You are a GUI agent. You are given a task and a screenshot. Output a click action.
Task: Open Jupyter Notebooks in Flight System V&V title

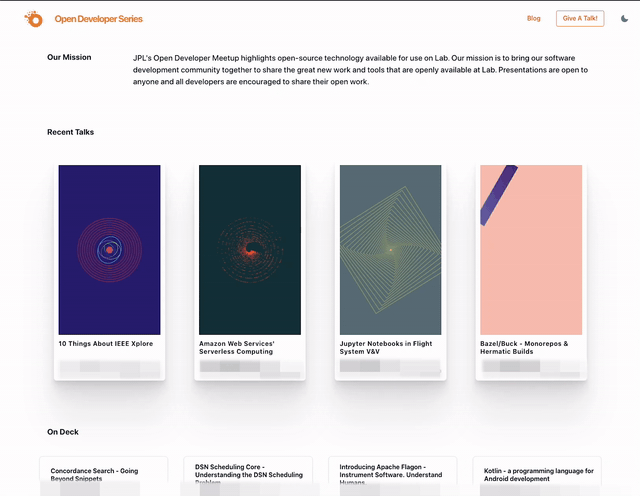click(386, 347)
